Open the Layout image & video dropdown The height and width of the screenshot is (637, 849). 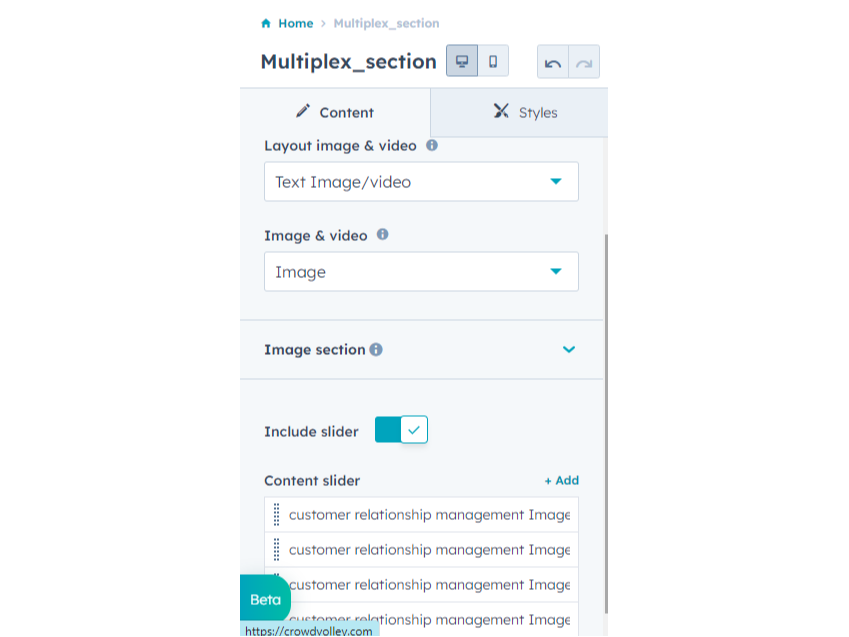coord(421,182)
